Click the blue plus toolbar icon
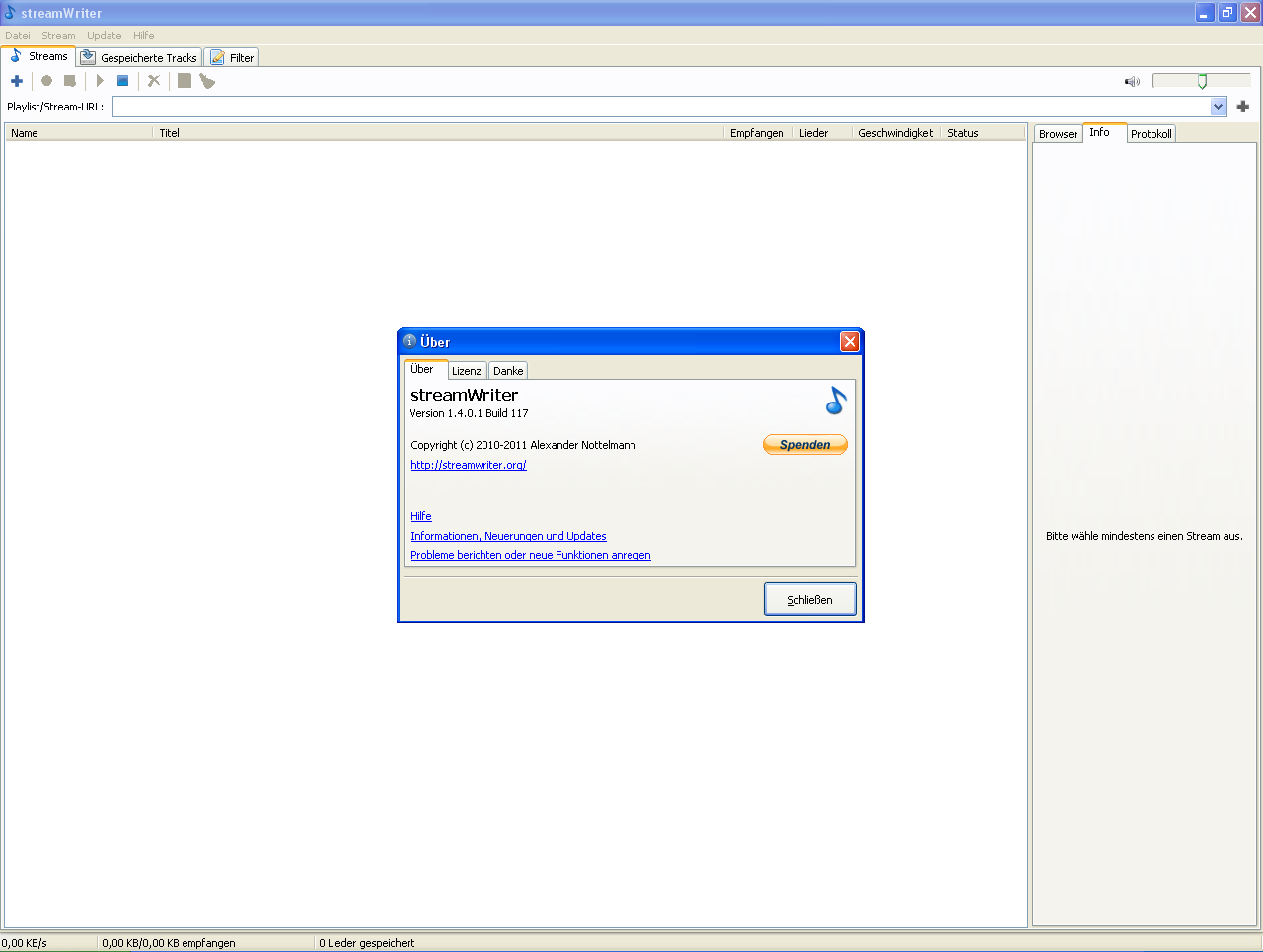This screenshot has height=952, width=1263. (16, 81)
